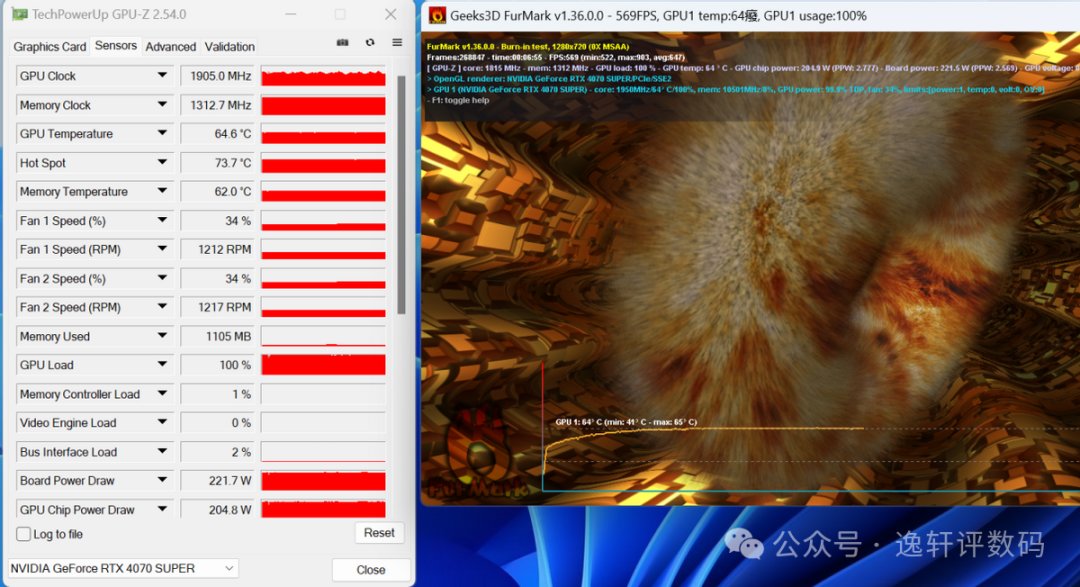The height and width of the screenshot is (587, 1080).
Task: Enable the Log to file checkbox
Action: tap(23, 534)
